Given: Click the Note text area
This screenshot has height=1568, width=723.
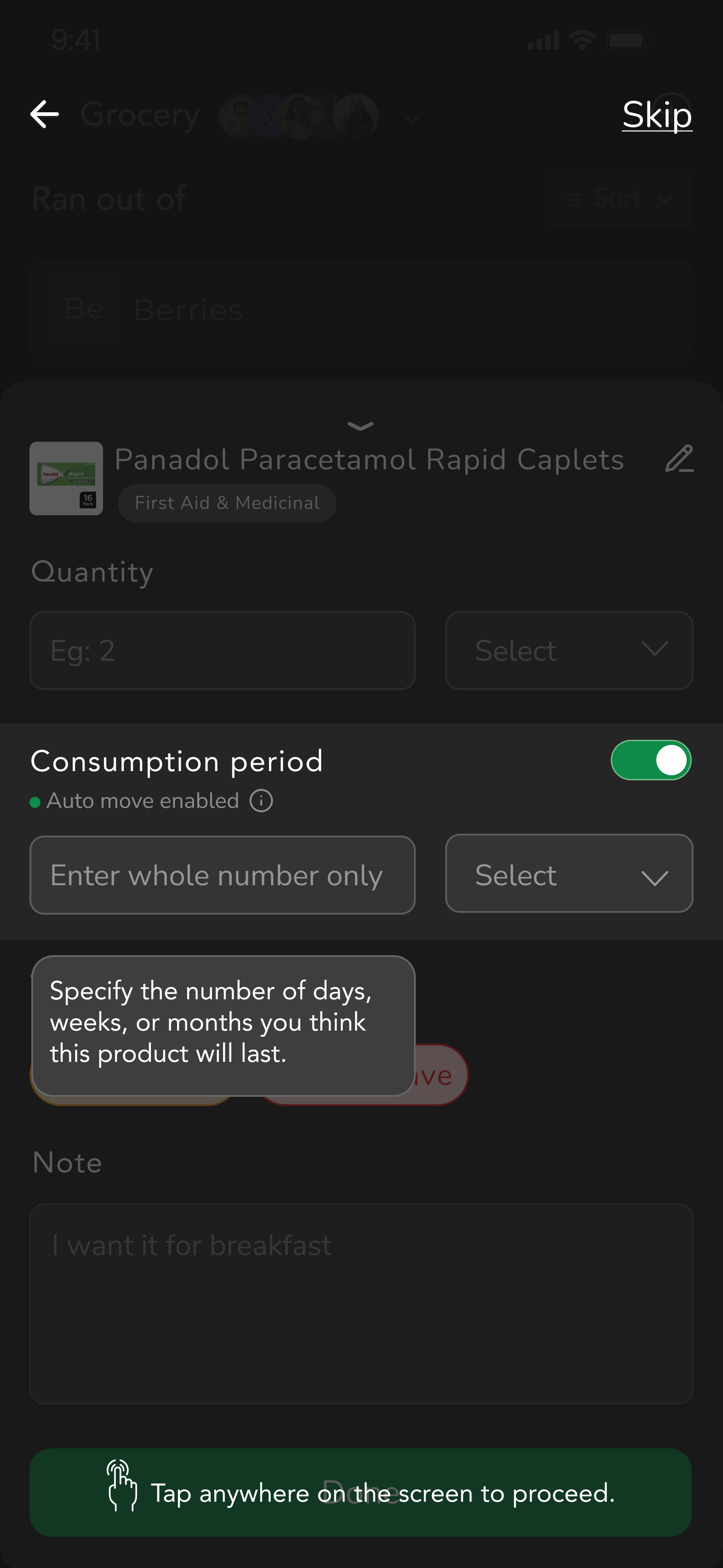Looking at the screenshot, I should coord(361,1303).
